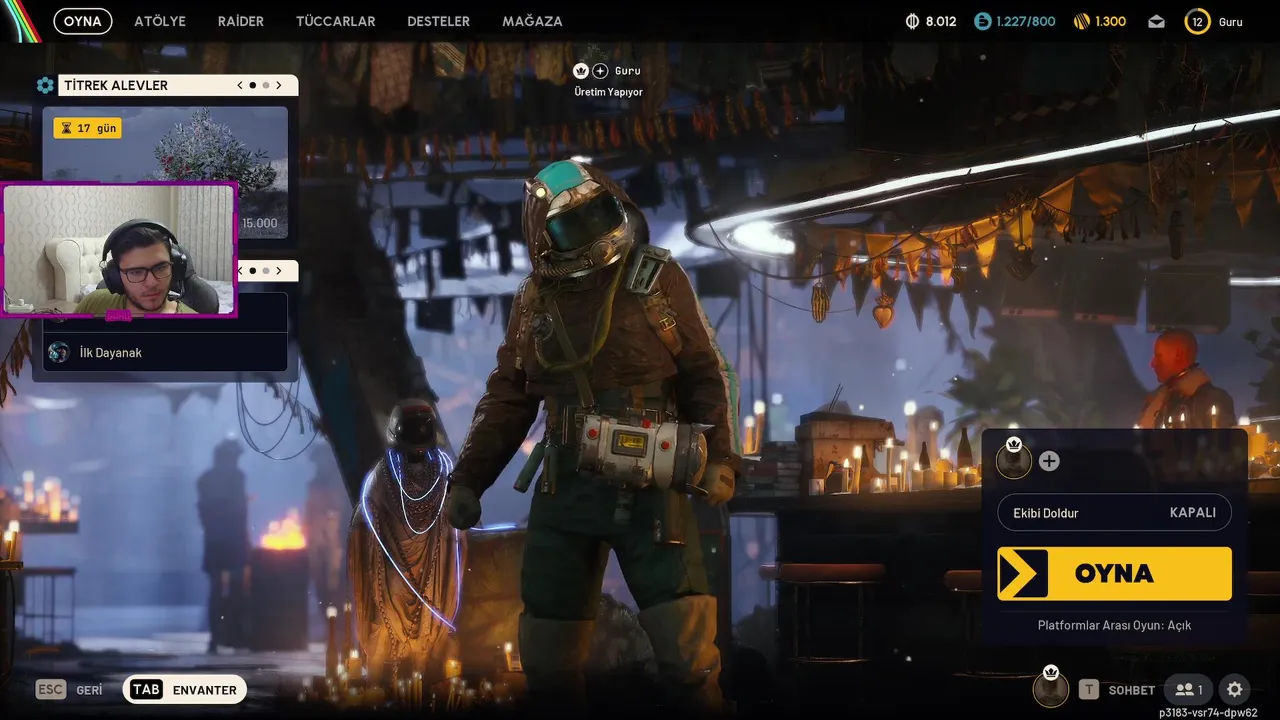
Task: Click the Üretim Yapıyor status text
Action: click(x=608, y=92)
